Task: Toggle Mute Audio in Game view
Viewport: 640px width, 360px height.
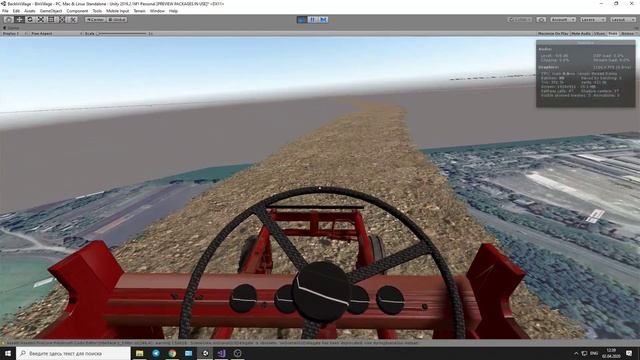Action: pos(581,33)
